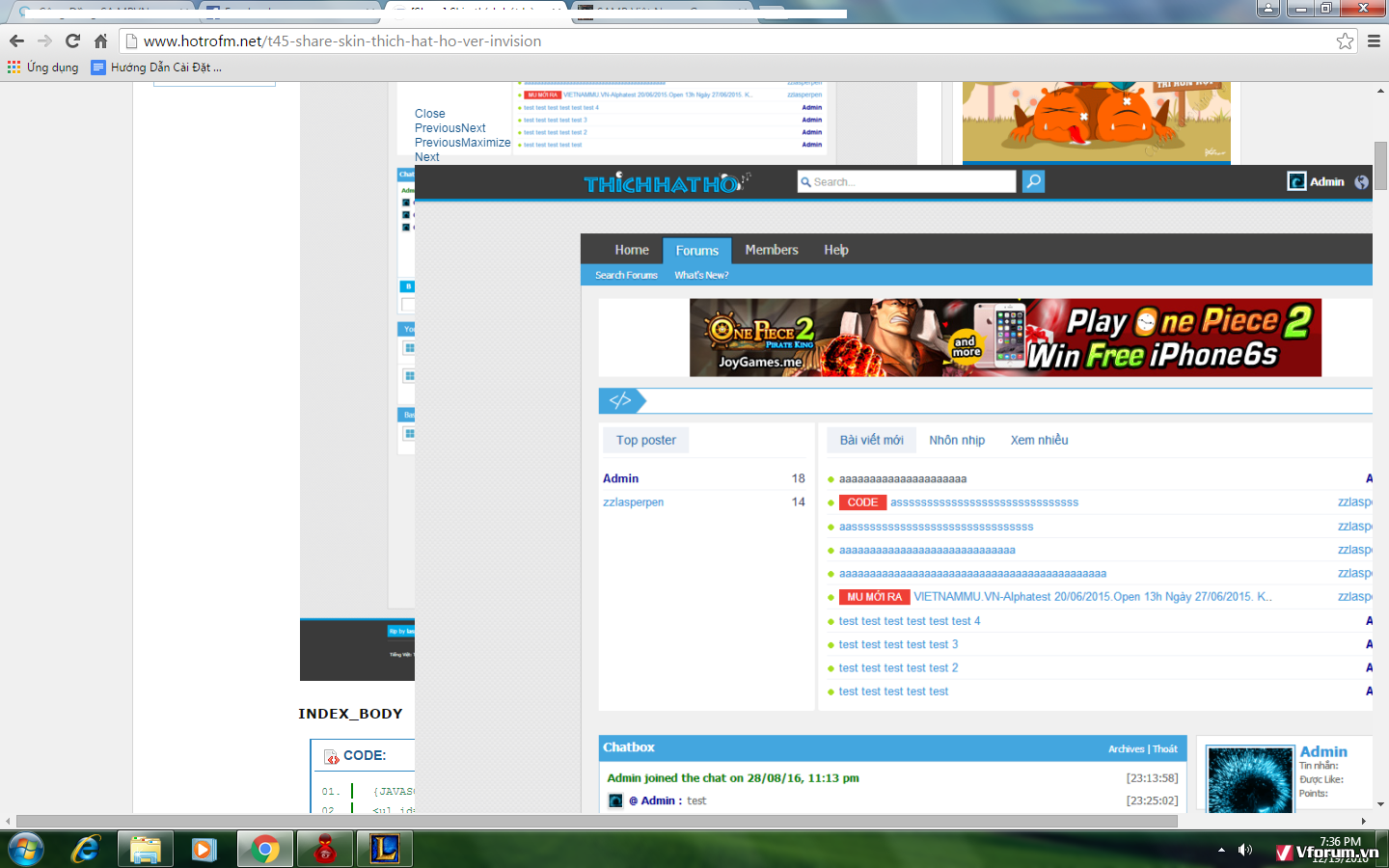Open media player taskbar icon
Viewport: 1389px width, 868px height.
coord(204,850)
